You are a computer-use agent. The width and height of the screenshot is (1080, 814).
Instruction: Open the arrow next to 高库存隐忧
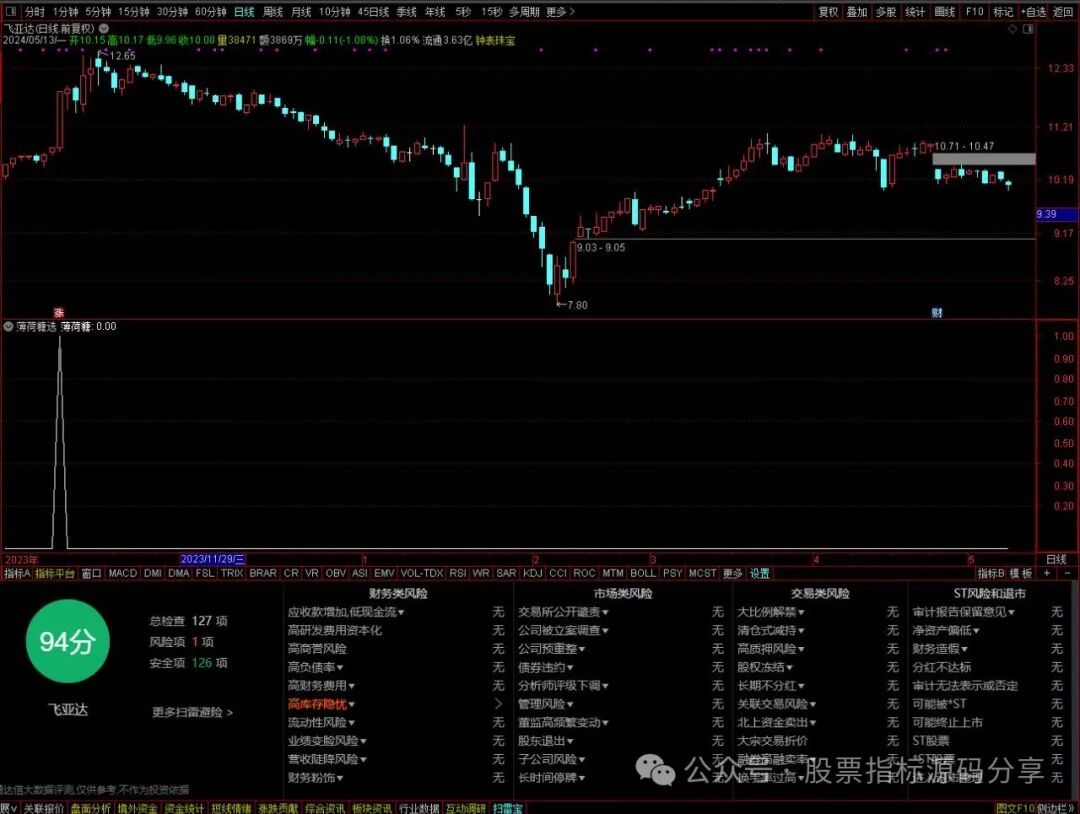[498, 704]
